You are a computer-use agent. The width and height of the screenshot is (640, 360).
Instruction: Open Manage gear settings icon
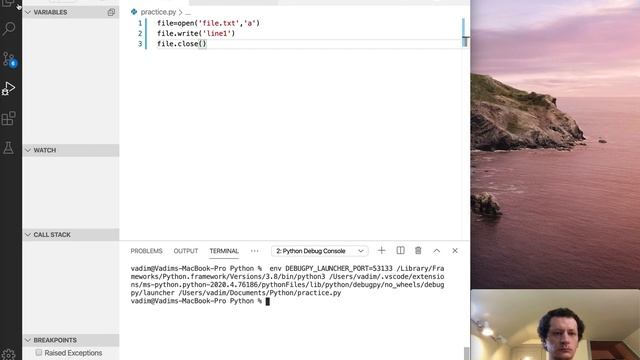coord(9,354)
